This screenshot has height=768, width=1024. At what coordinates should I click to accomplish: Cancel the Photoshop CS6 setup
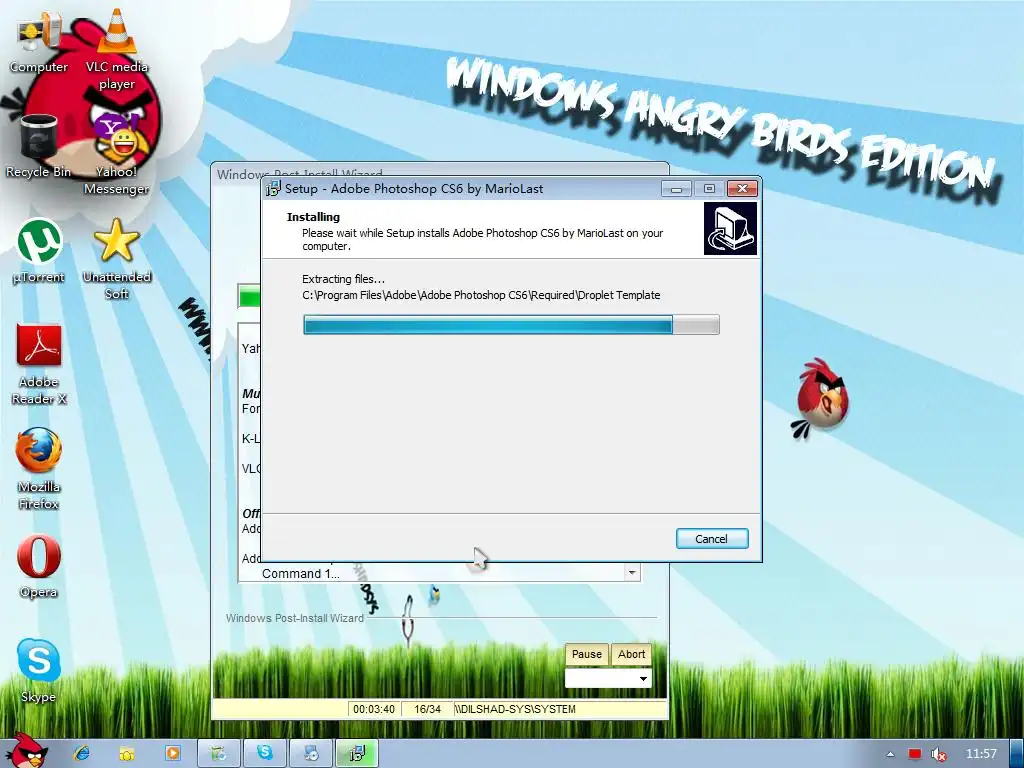click(712, 539)
